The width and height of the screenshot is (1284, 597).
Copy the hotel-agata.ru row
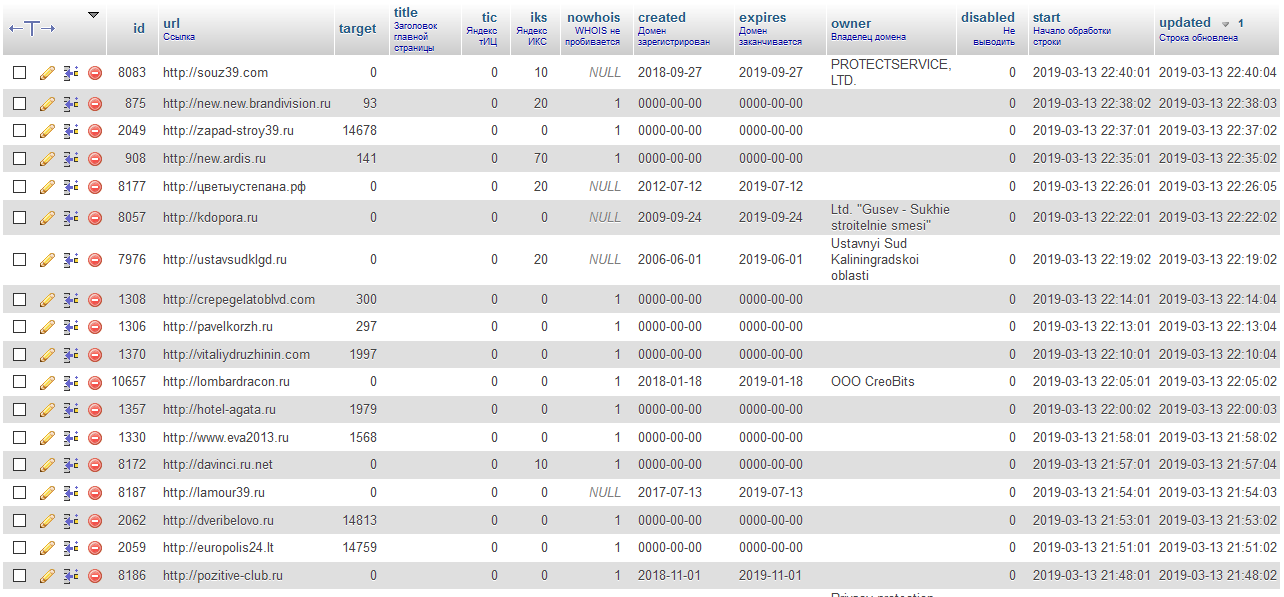coord(71,410)
